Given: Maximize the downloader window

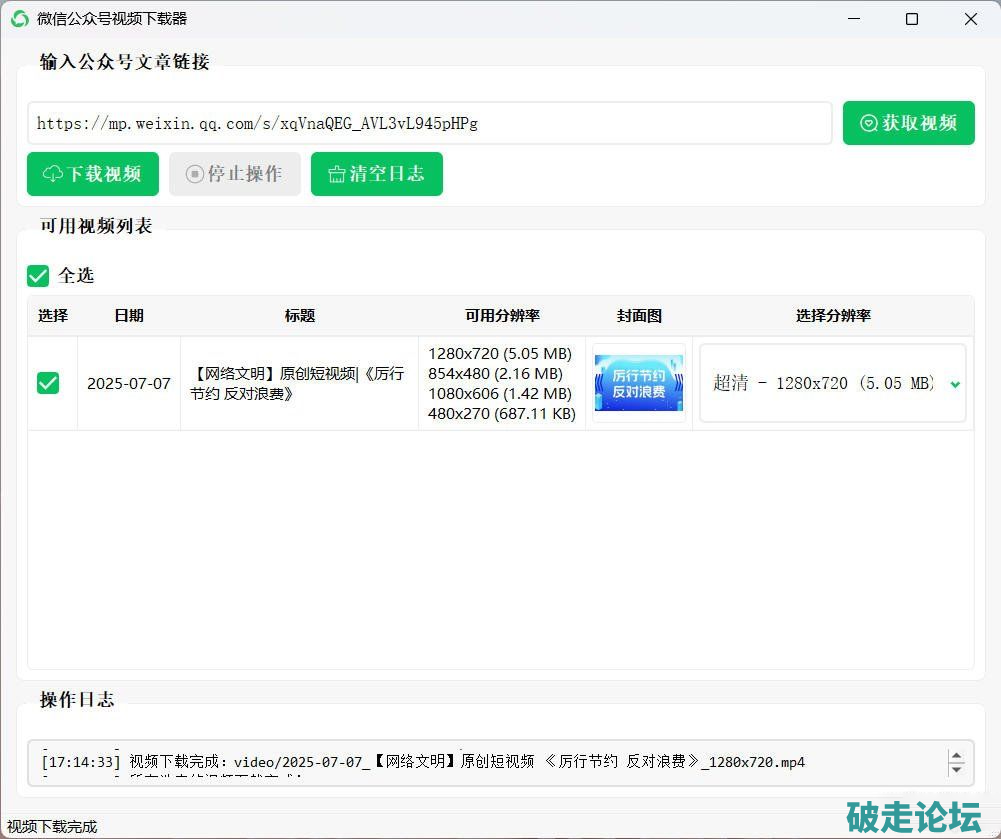Looking at the screenshot, I should point(911,19).
